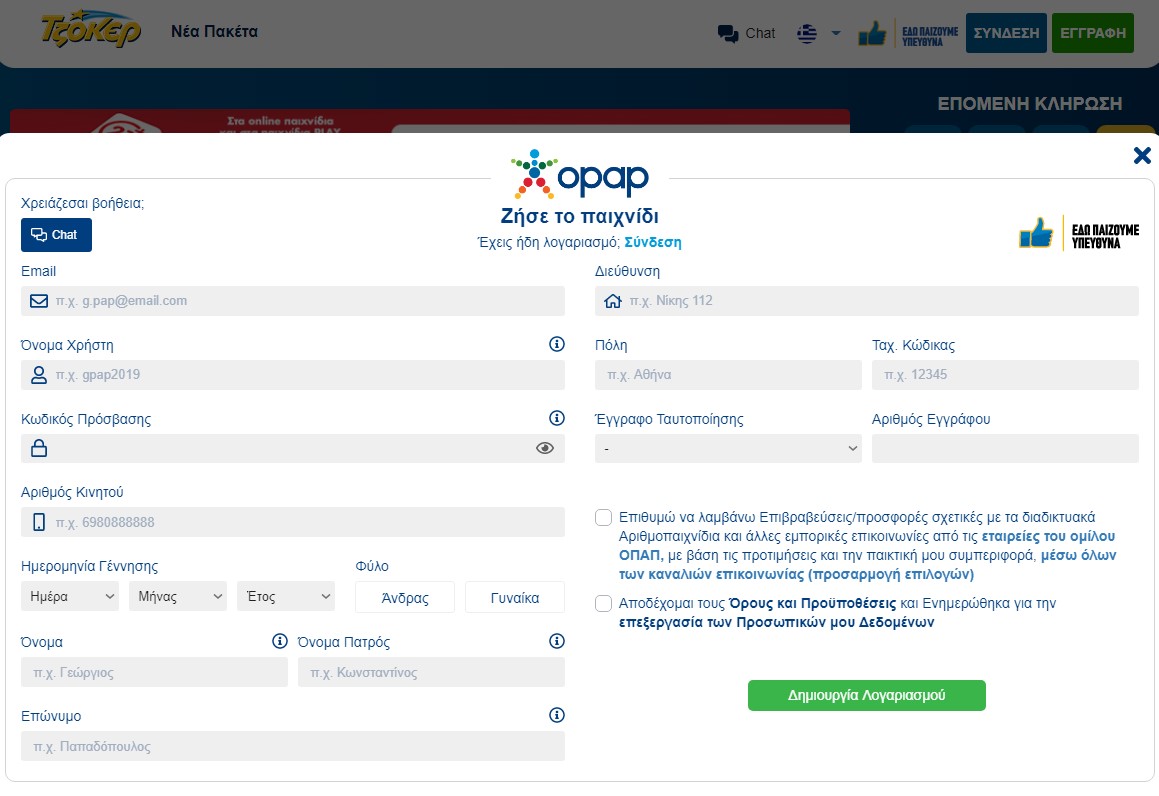Click the phone icon in mobile field
The height and width of the screenshot is (796, 1159).
[x=38, y=523]
